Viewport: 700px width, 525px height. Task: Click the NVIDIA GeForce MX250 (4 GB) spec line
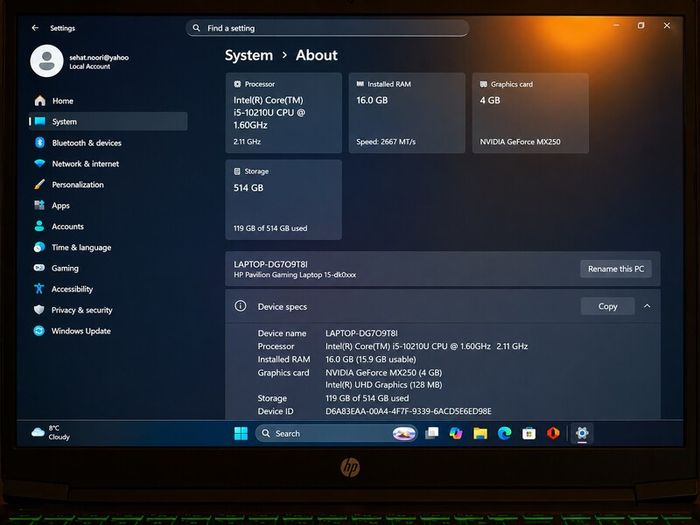coord(383,372)
